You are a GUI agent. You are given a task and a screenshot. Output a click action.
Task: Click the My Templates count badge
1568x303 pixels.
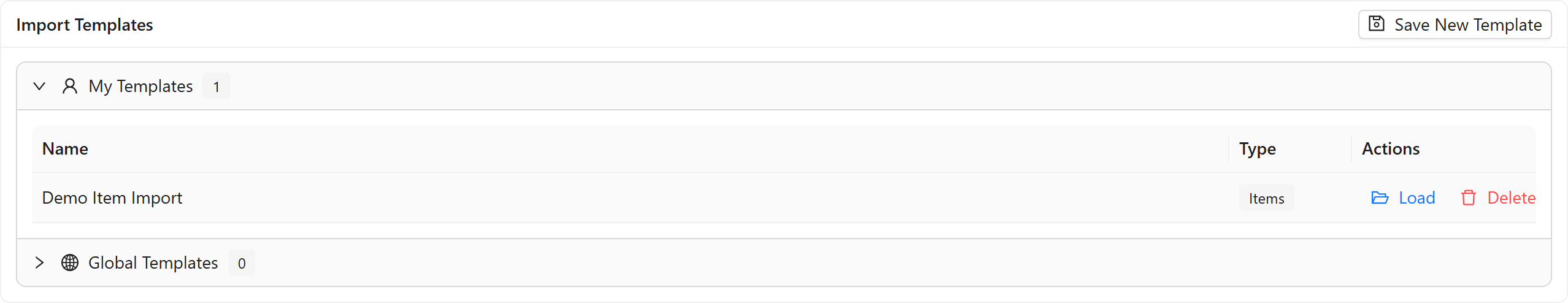tap(216, 86)
